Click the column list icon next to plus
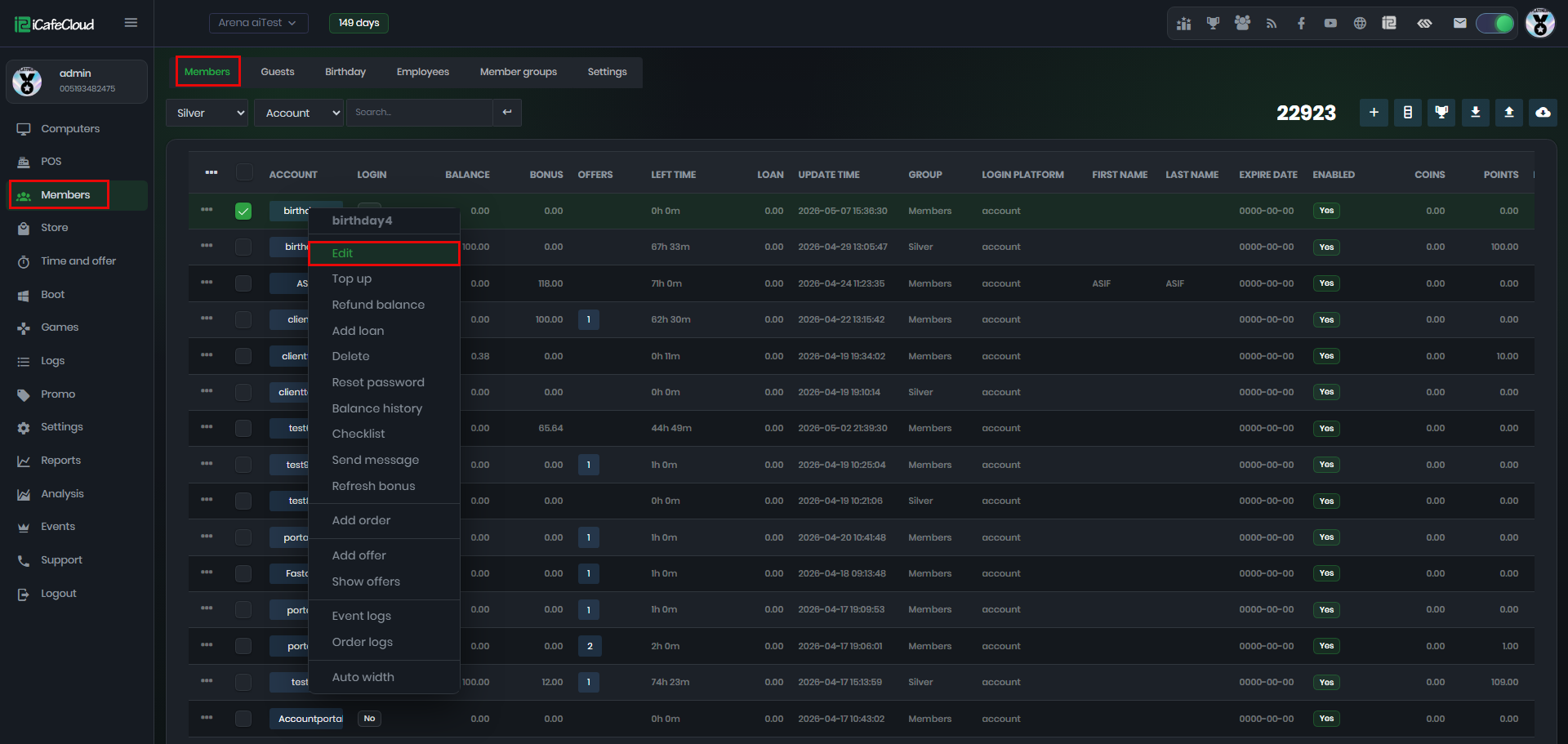Viewport: 1568px width, 744px height. click(1408, 113)
